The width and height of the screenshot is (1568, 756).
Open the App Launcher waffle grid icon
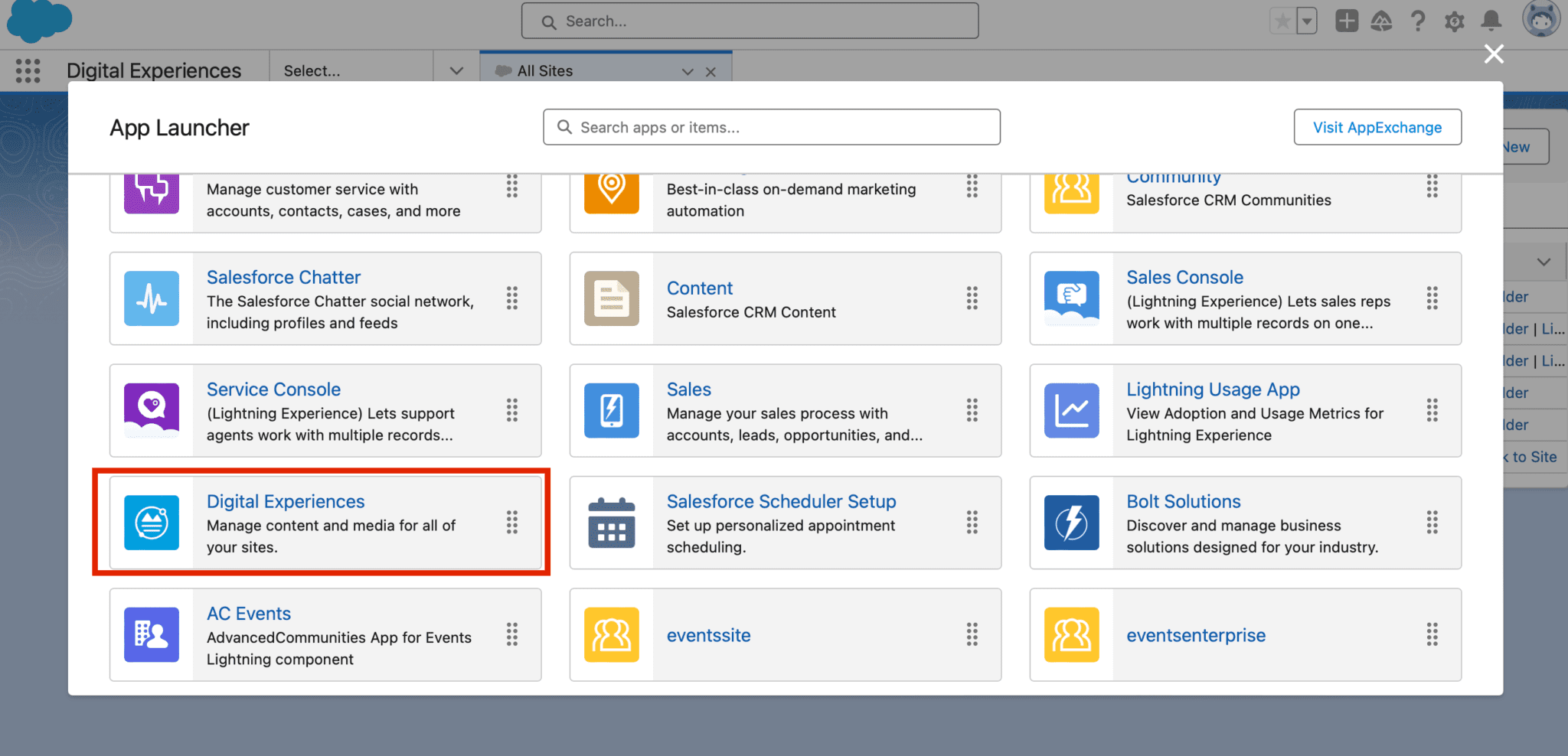[x=28, y=70]
